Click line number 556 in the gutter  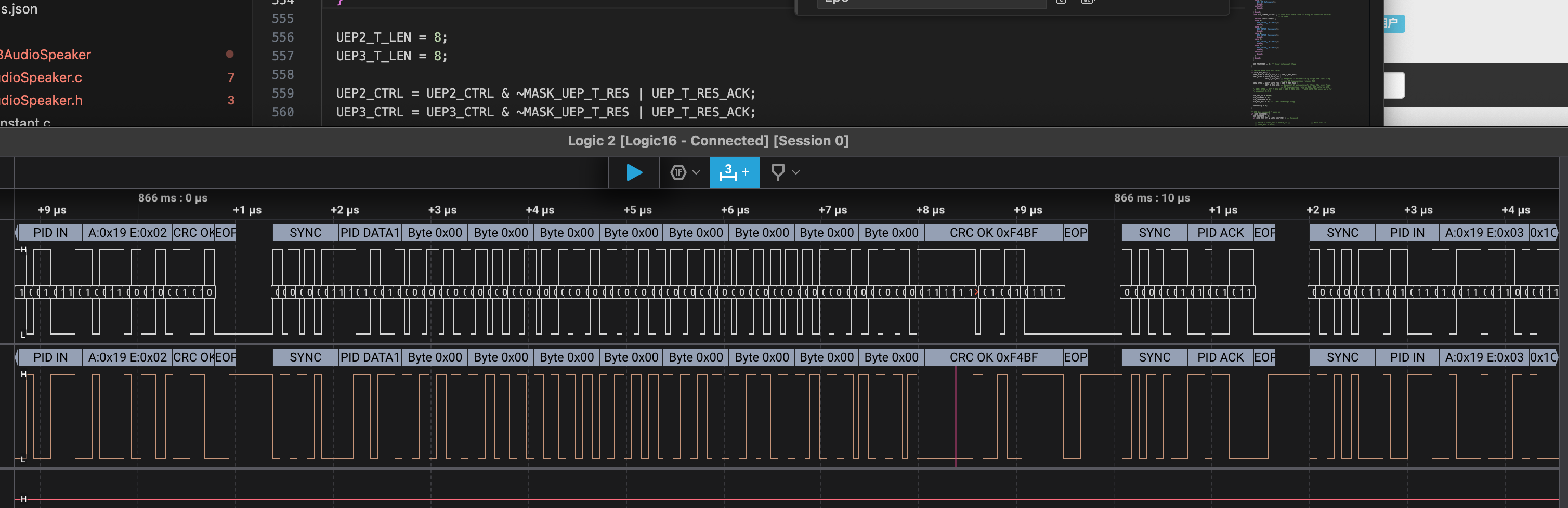tap(282, 38)
